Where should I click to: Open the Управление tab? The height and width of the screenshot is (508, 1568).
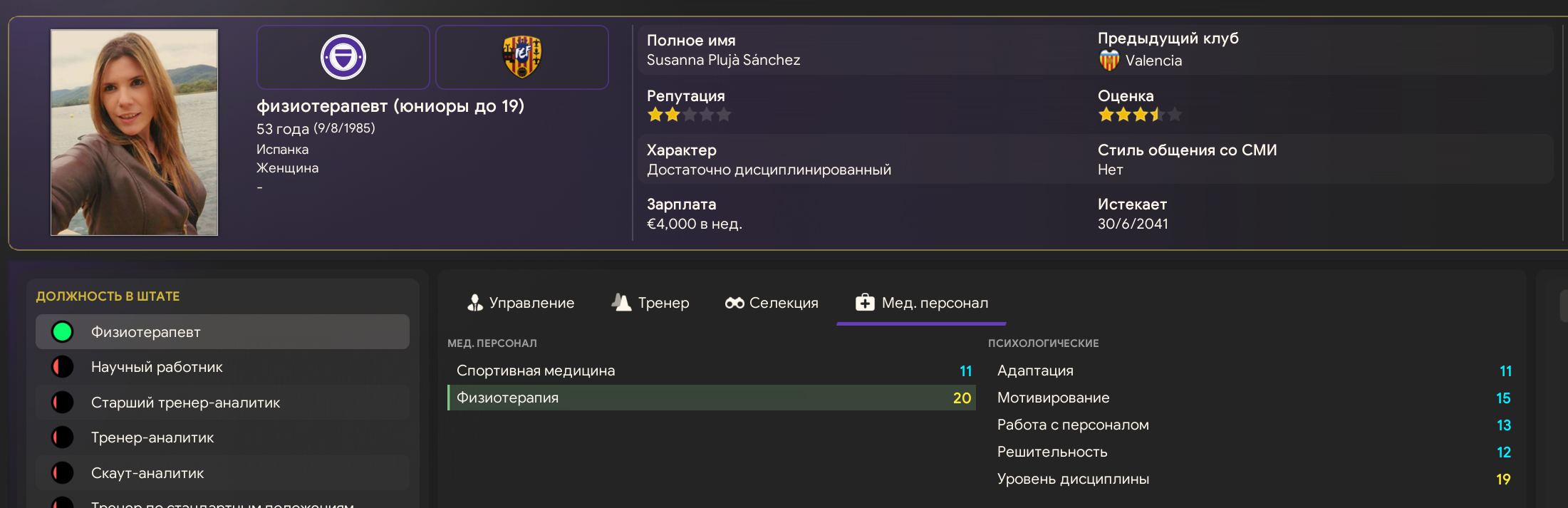pyautogui.click(x=521, y=303)
